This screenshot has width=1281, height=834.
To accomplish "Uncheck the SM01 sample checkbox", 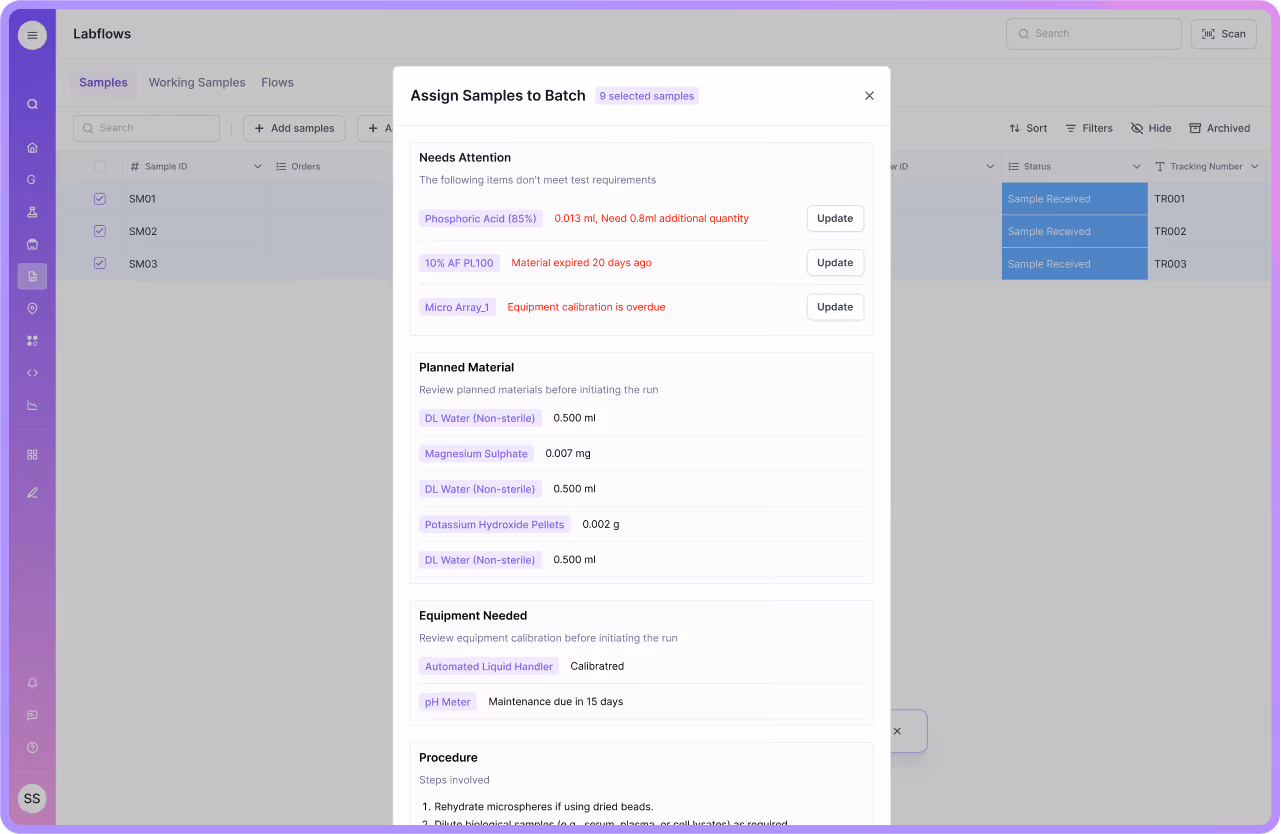I will click(x=99, y=198).
